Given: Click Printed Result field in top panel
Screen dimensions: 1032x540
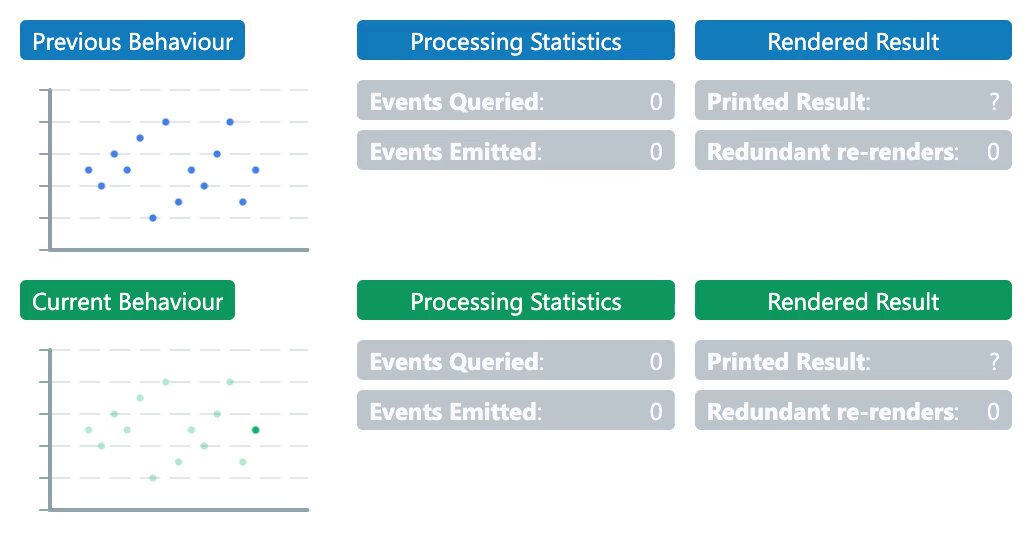Looking at the screenshot, I should point(853,100).
